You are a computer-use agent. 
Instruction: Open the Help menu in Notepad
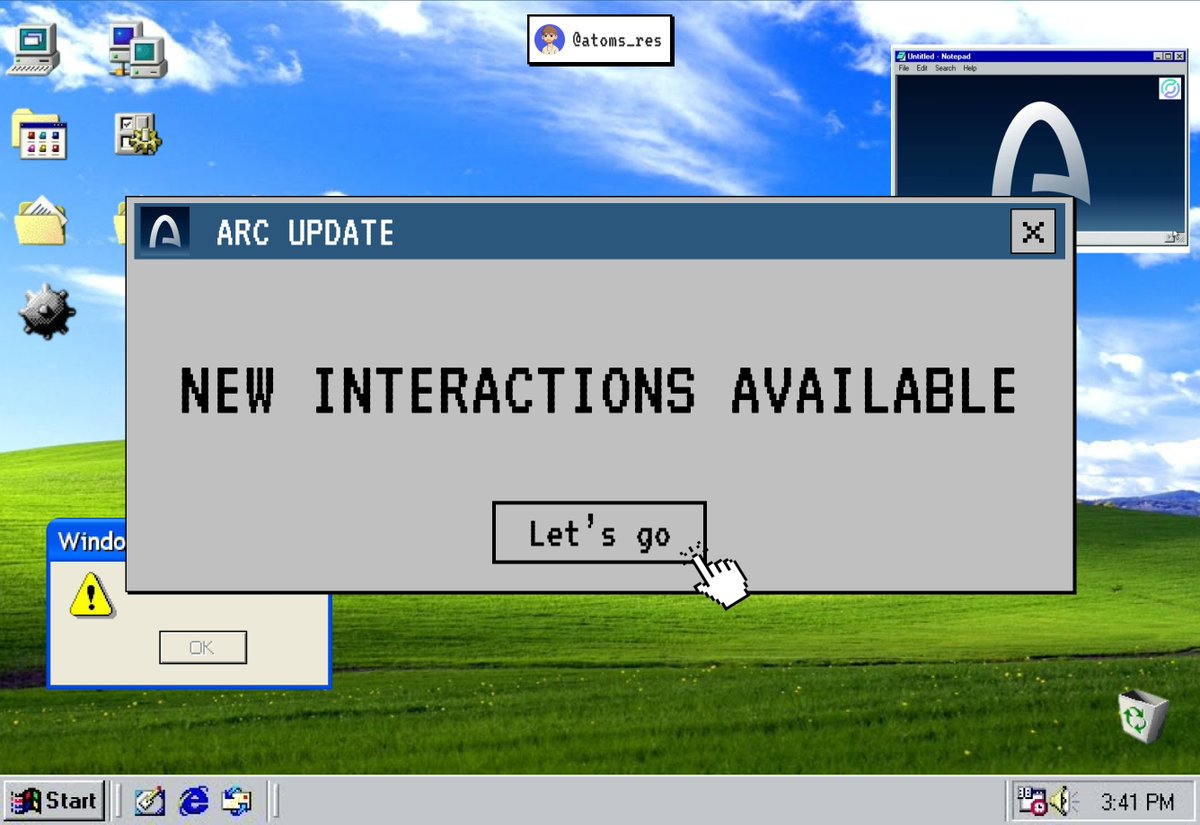970,68
